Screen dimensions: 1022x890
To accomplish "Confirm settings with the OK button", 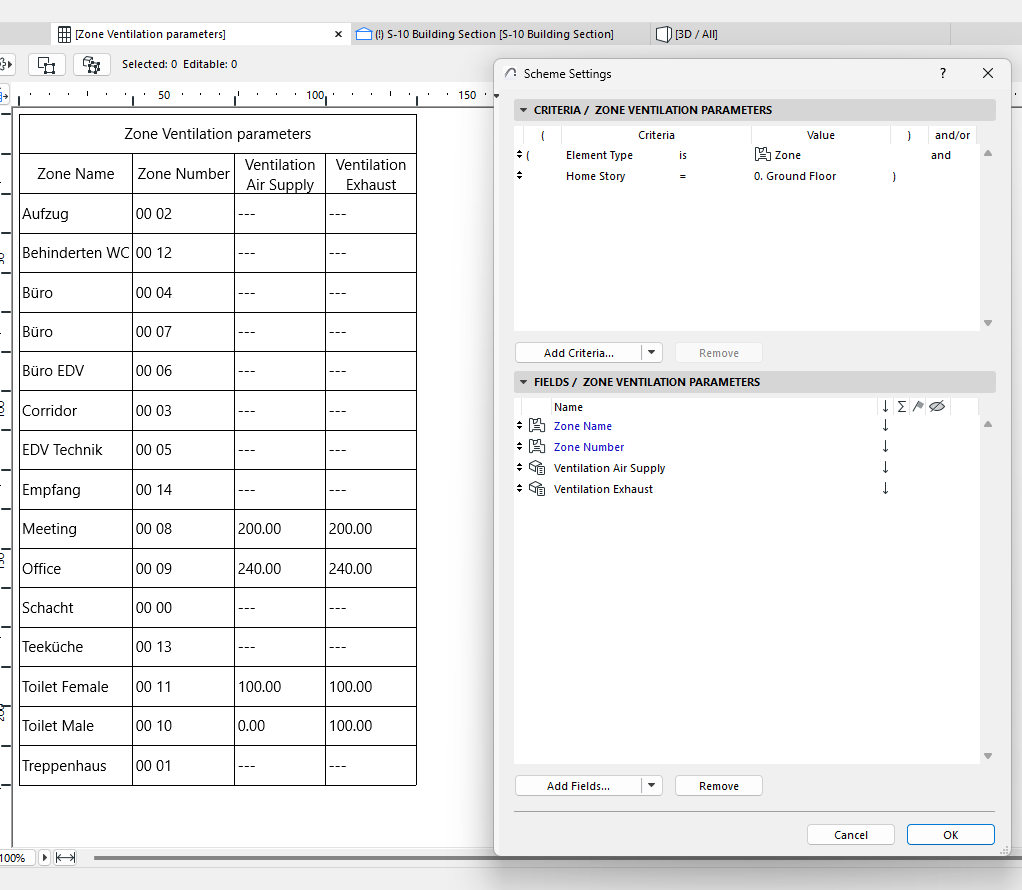I will click(x=950, y=834).
